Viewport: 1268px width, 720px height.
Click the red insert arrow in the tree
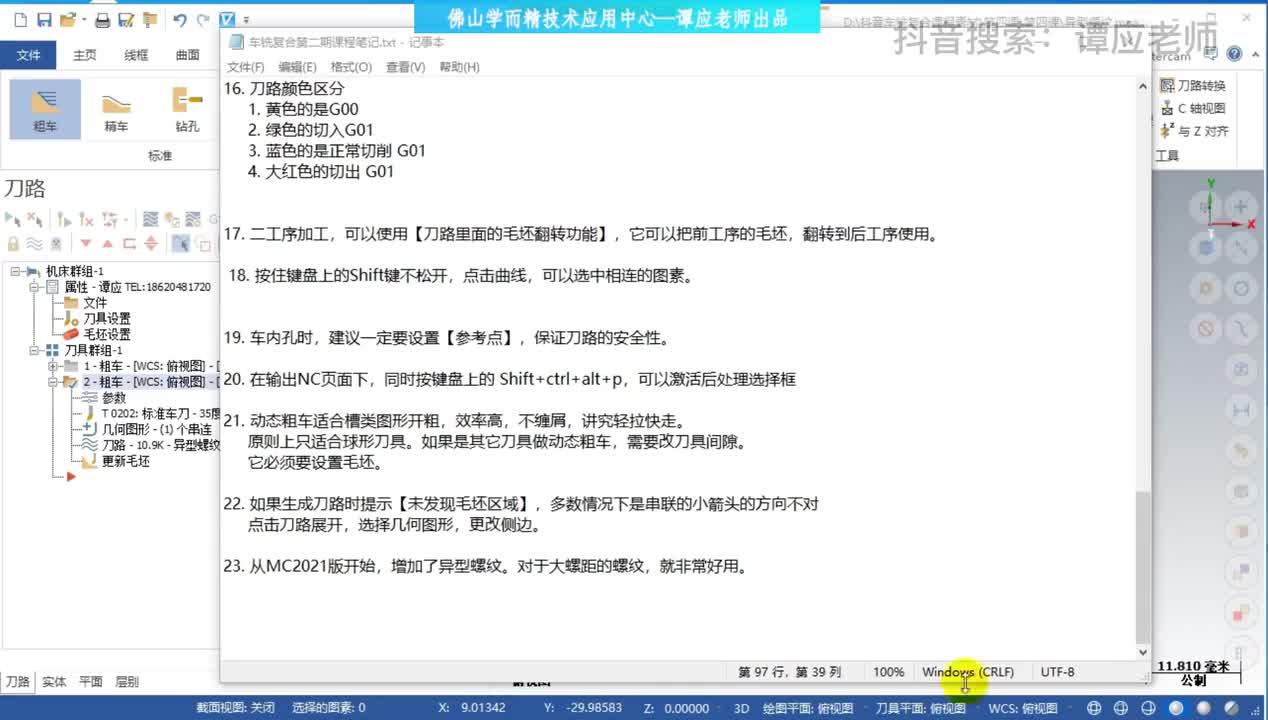tap(71, 477)
